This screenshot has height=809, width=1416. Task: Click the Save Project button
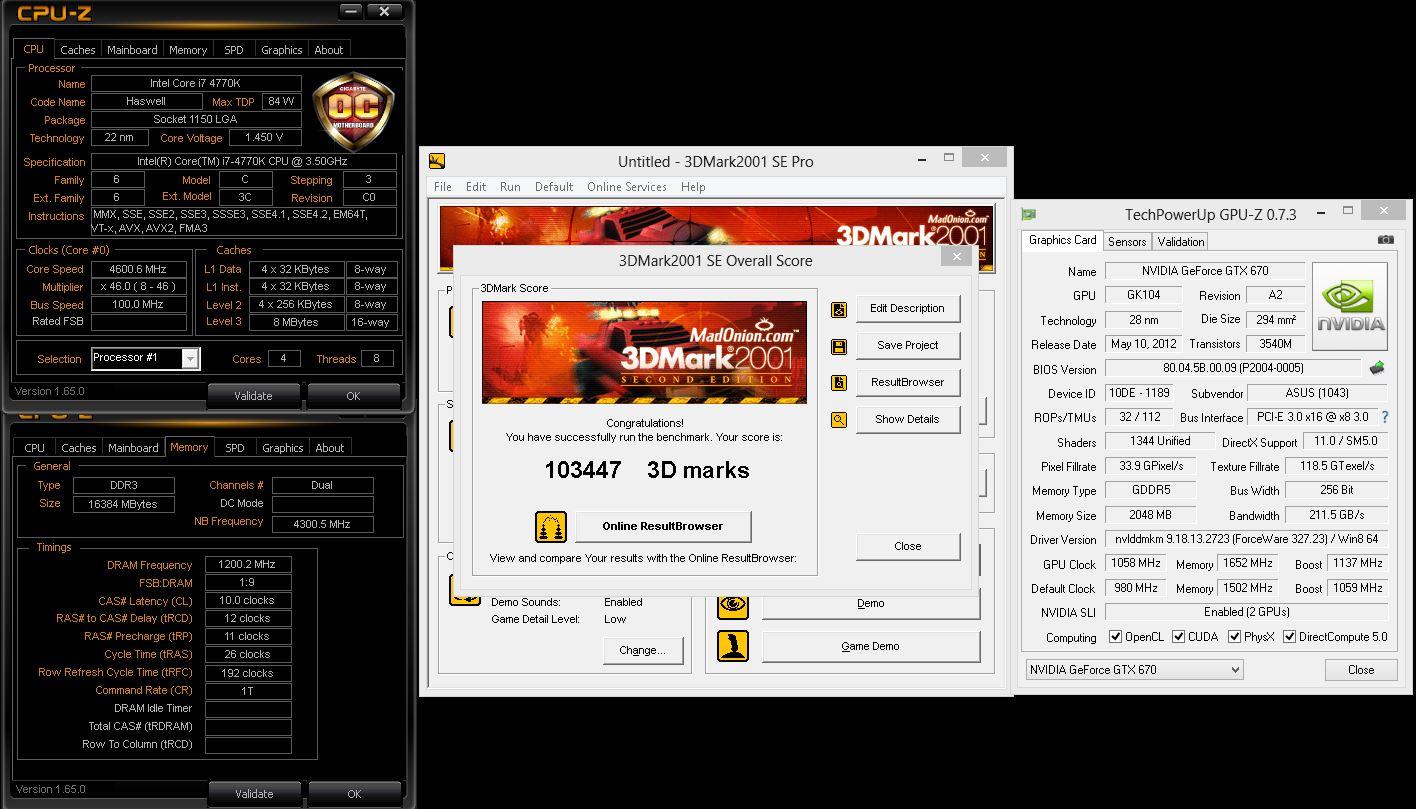907,345
